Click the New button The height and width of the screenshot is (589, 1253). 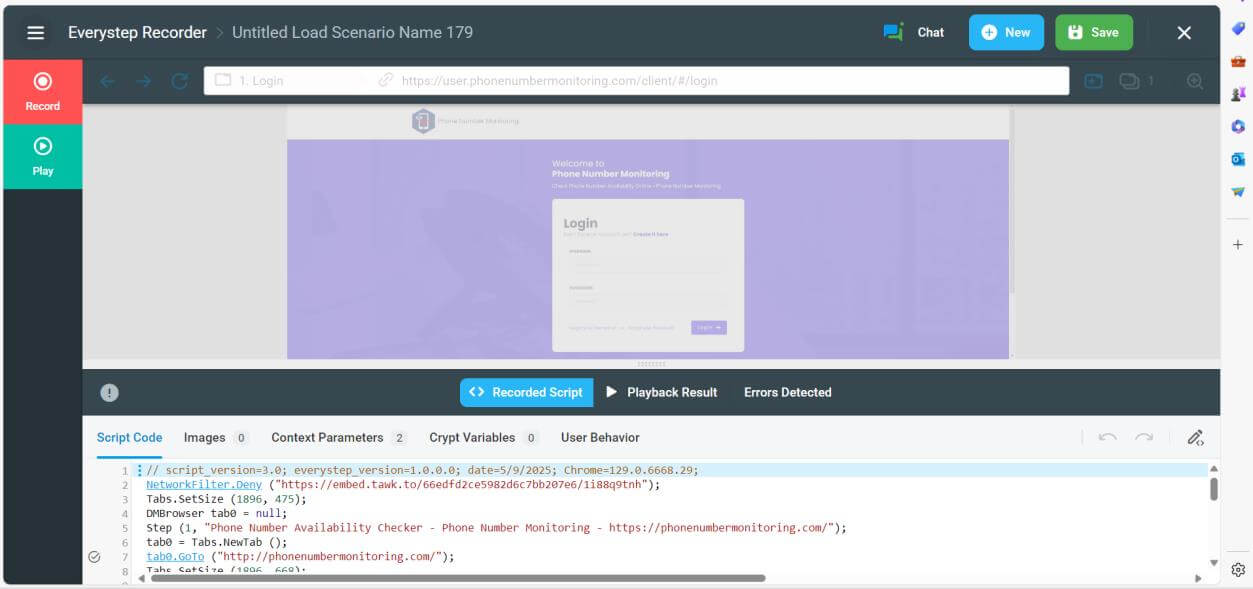click(1006, 32)
